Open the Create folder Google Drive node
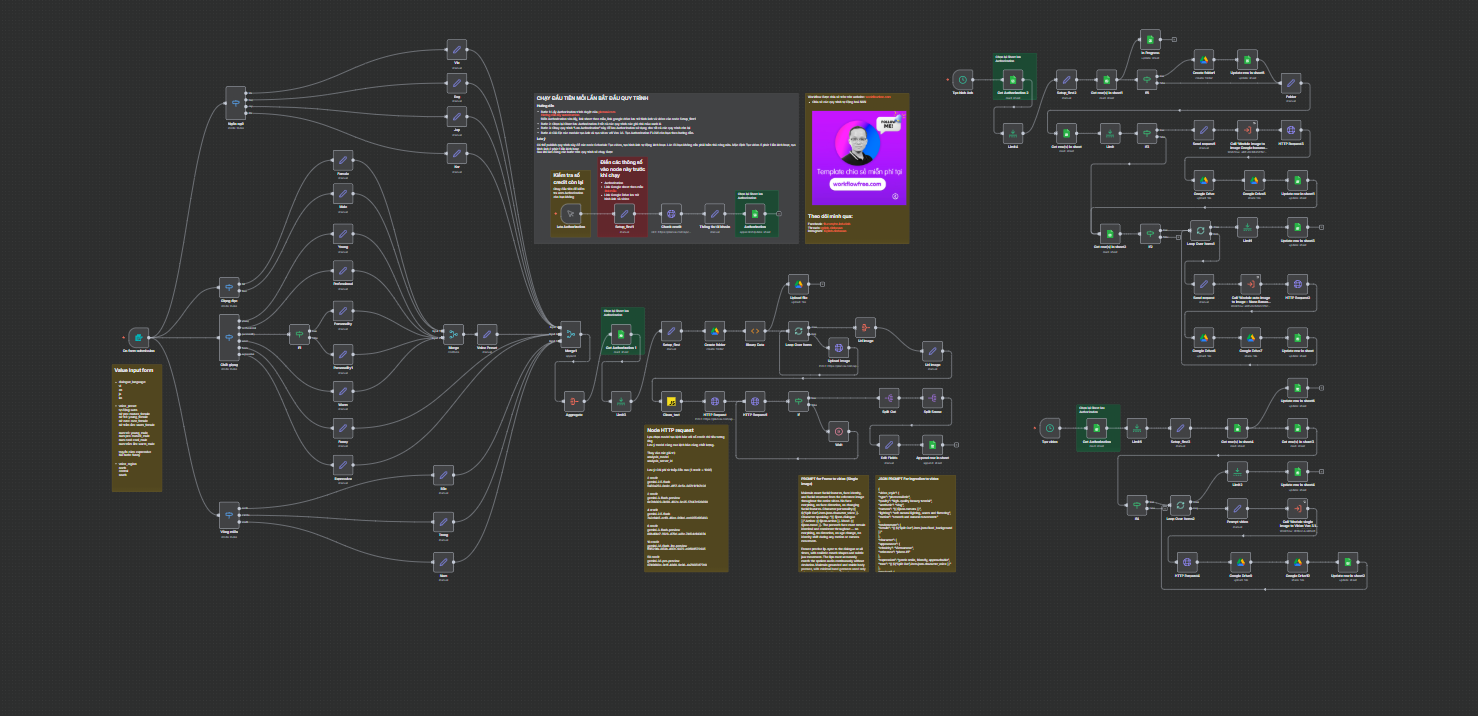The height and width of the screenshot is (716, 1478). (x=714, y=330)
